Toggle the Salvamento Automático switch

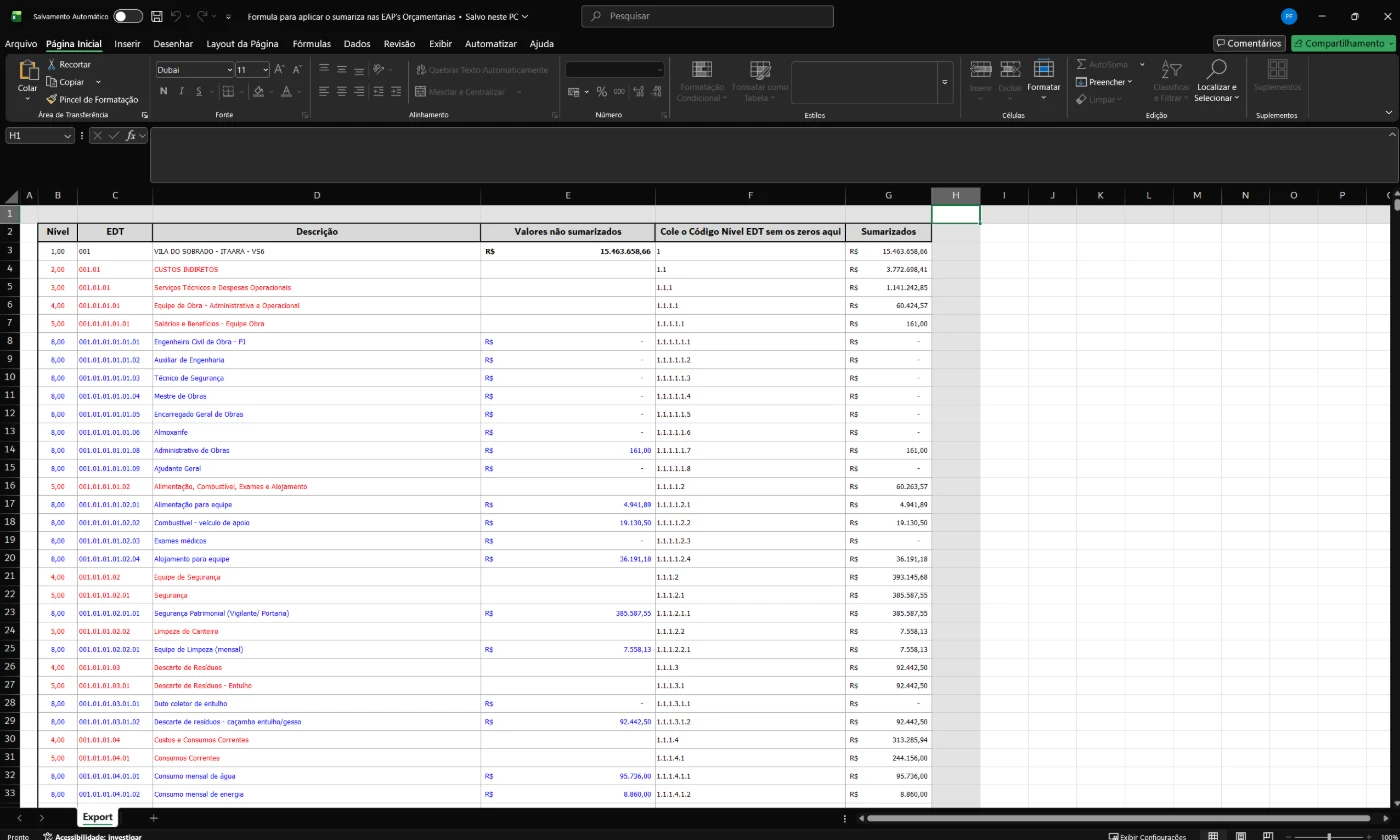pyautogui.click(x=127, y=17)
